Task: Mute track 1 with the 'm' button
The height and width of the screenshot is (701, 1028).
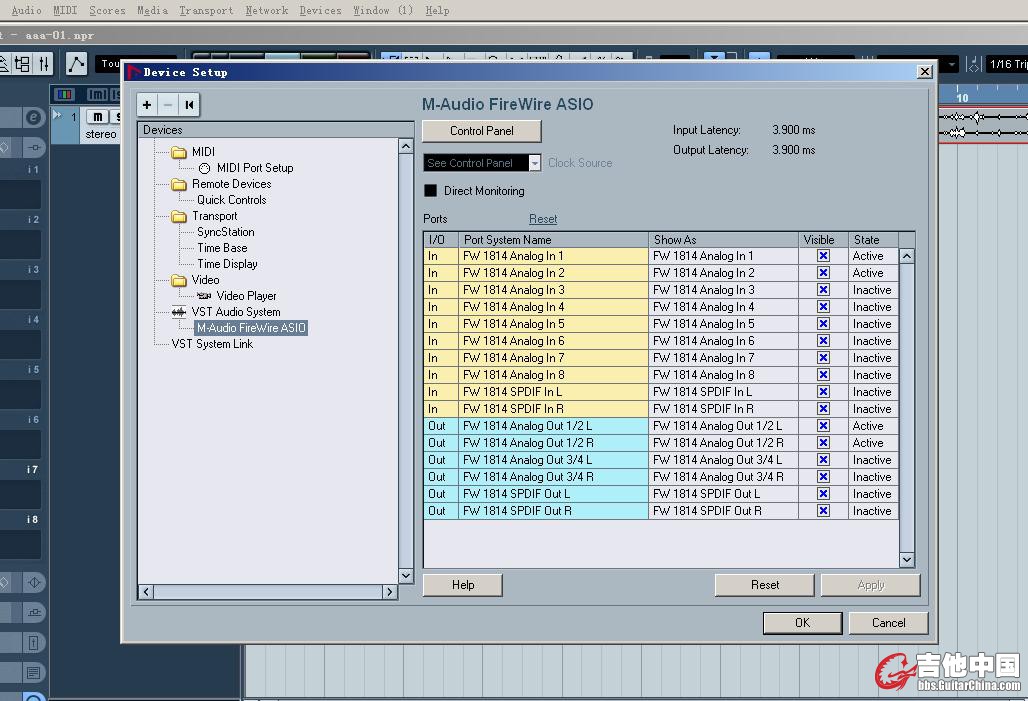Action: [98, 117]
